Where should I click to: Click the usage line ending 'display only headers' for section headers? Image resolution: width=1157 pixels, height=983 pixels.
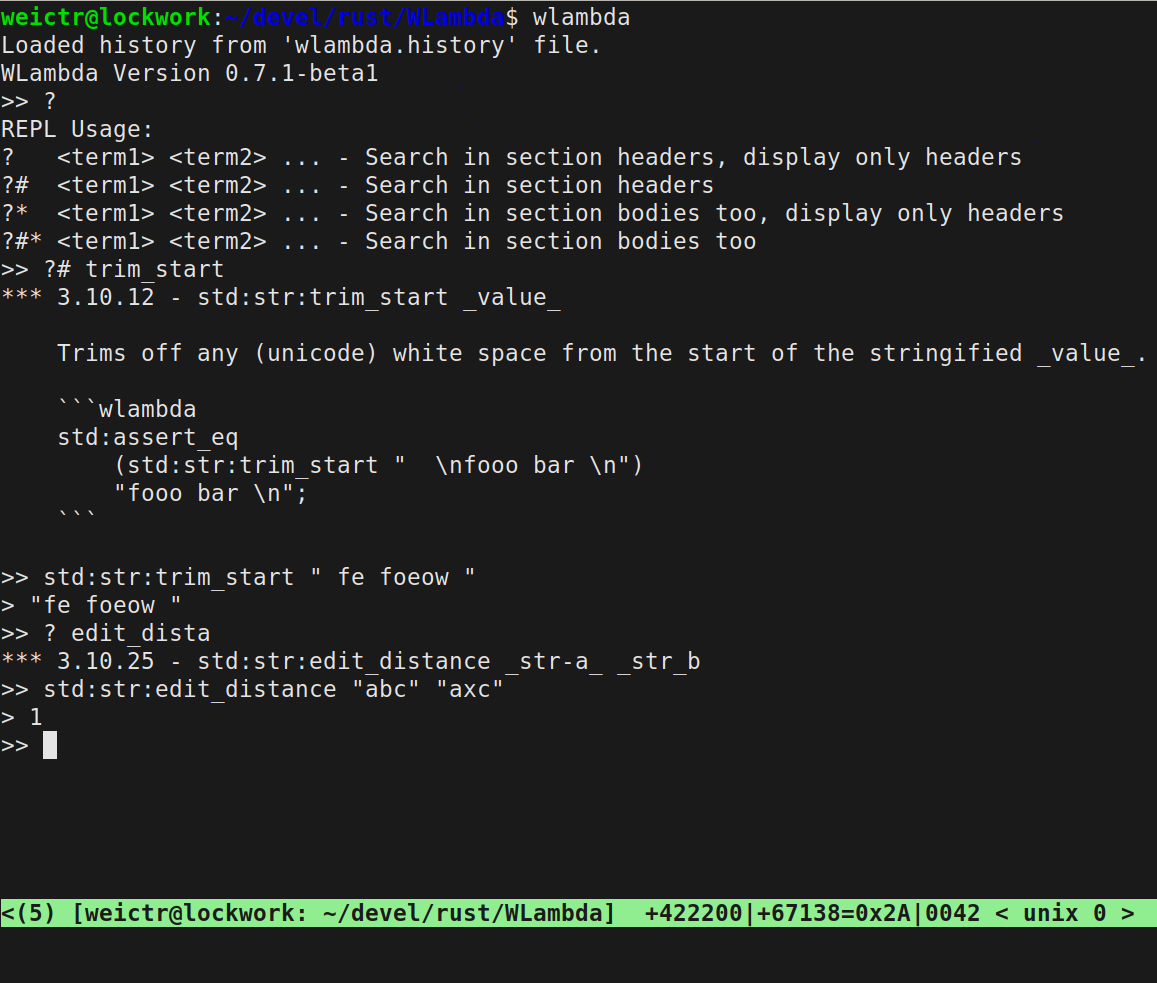click(x=511, y=157)
